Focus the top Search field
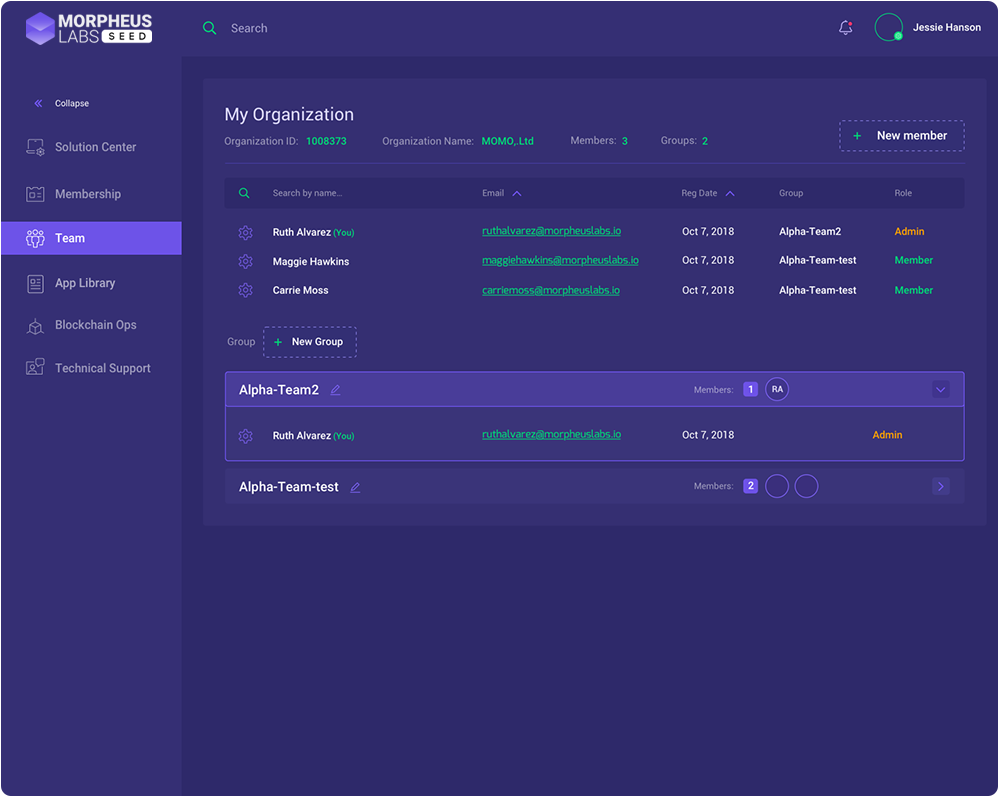This screenshot has height=800, width=1000. coord(249,29)
